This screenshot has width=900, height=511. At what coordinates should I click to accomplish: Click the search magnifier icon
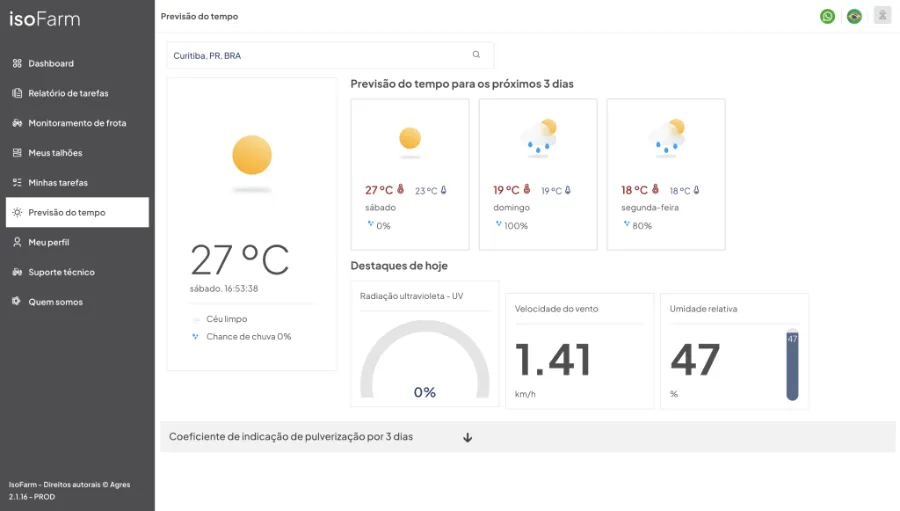click(476, 55)
